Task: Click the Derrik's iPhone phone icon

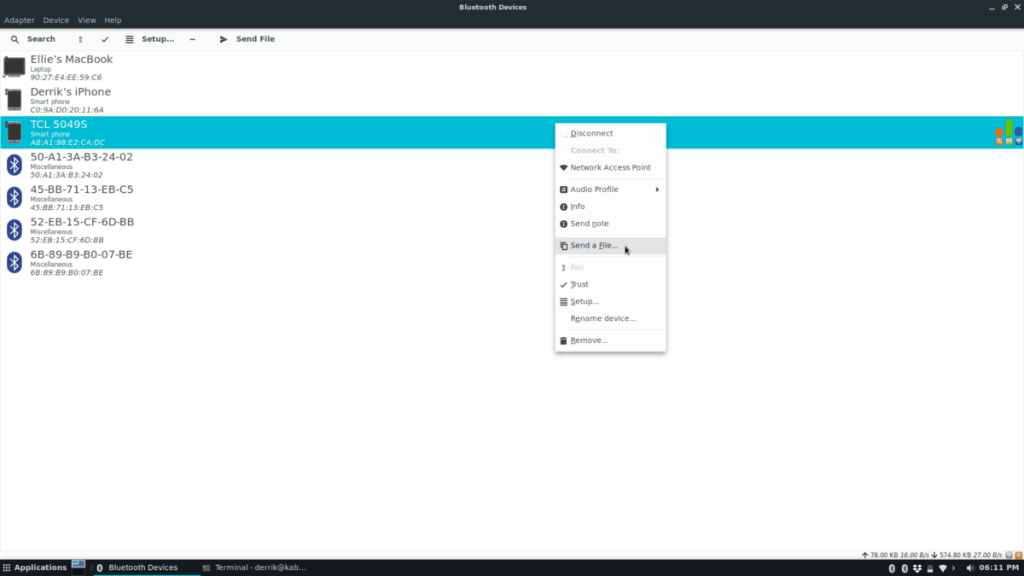Action: pos(14,100)
